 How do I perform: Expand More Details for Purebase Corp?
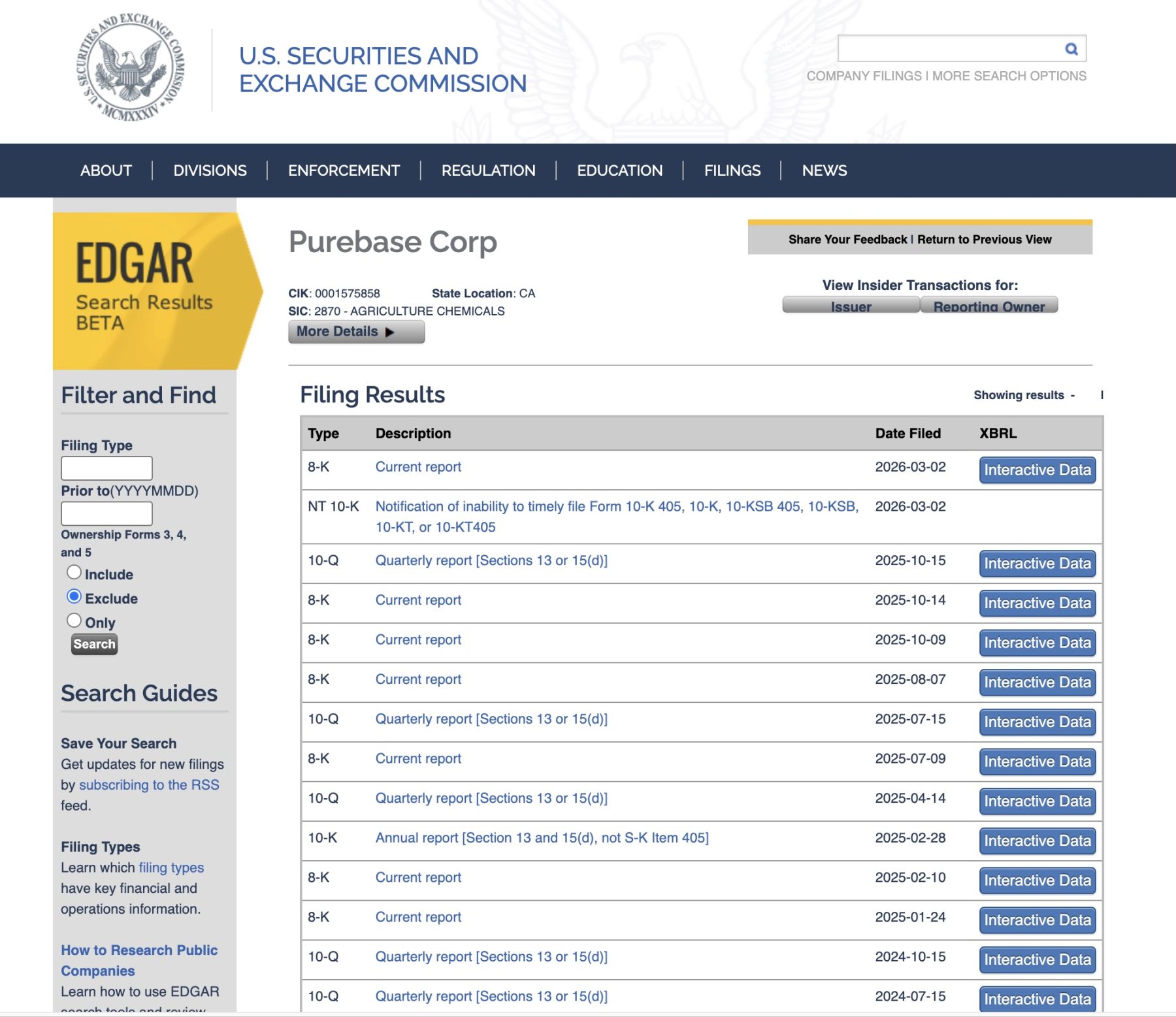tap(356, 332)
